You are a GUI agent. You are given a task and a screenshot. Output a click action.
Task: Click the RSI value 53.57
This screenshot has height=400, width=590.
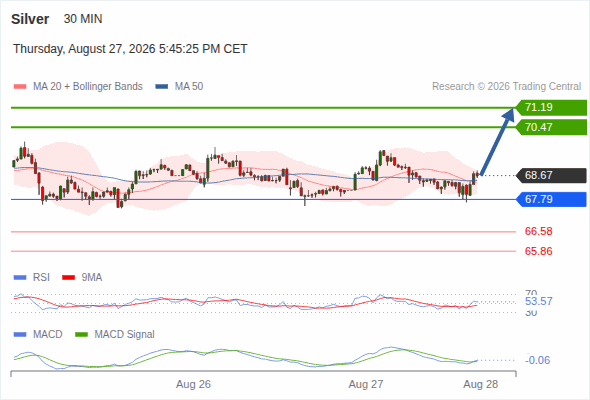coord(539,301)
